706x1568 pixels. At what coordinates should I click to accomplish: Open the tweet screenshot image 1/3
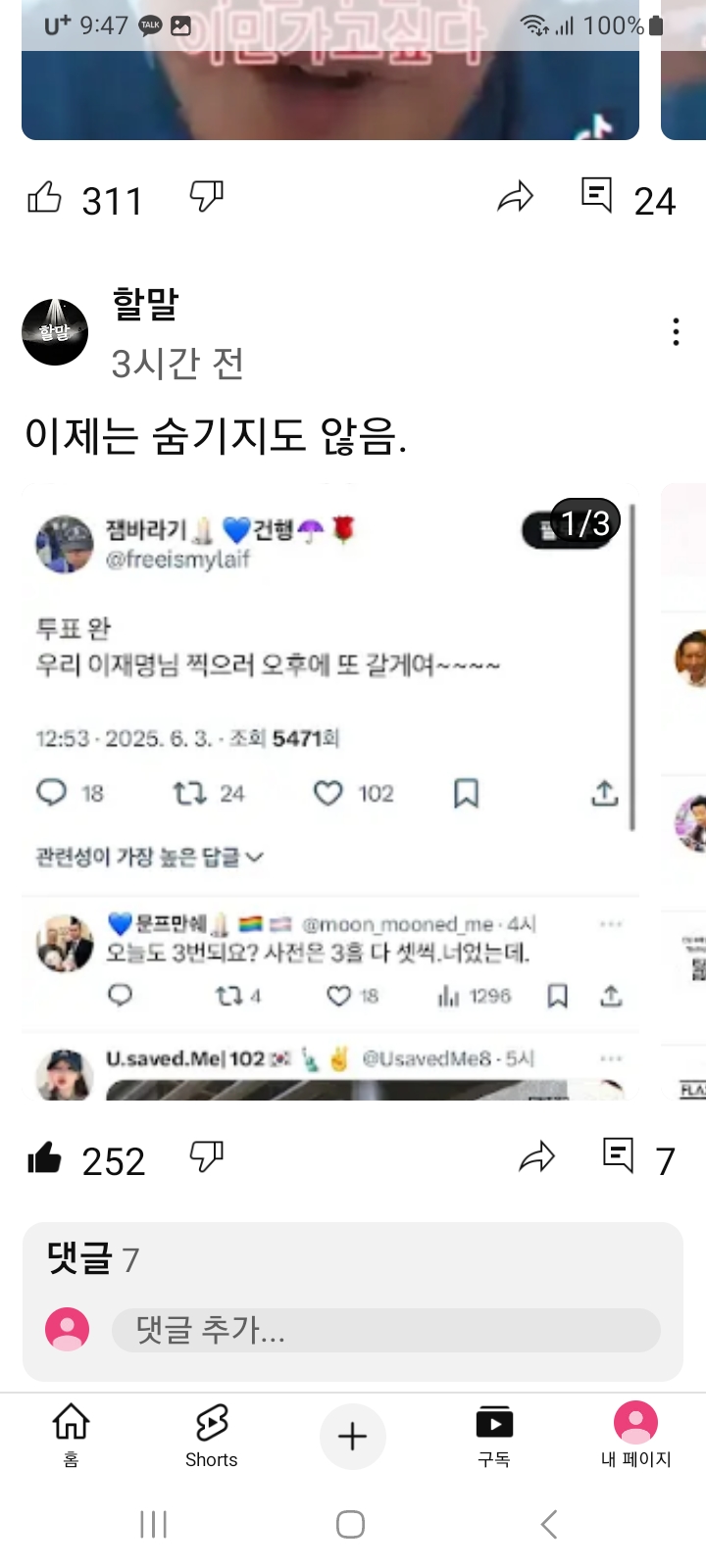(330, 792)
